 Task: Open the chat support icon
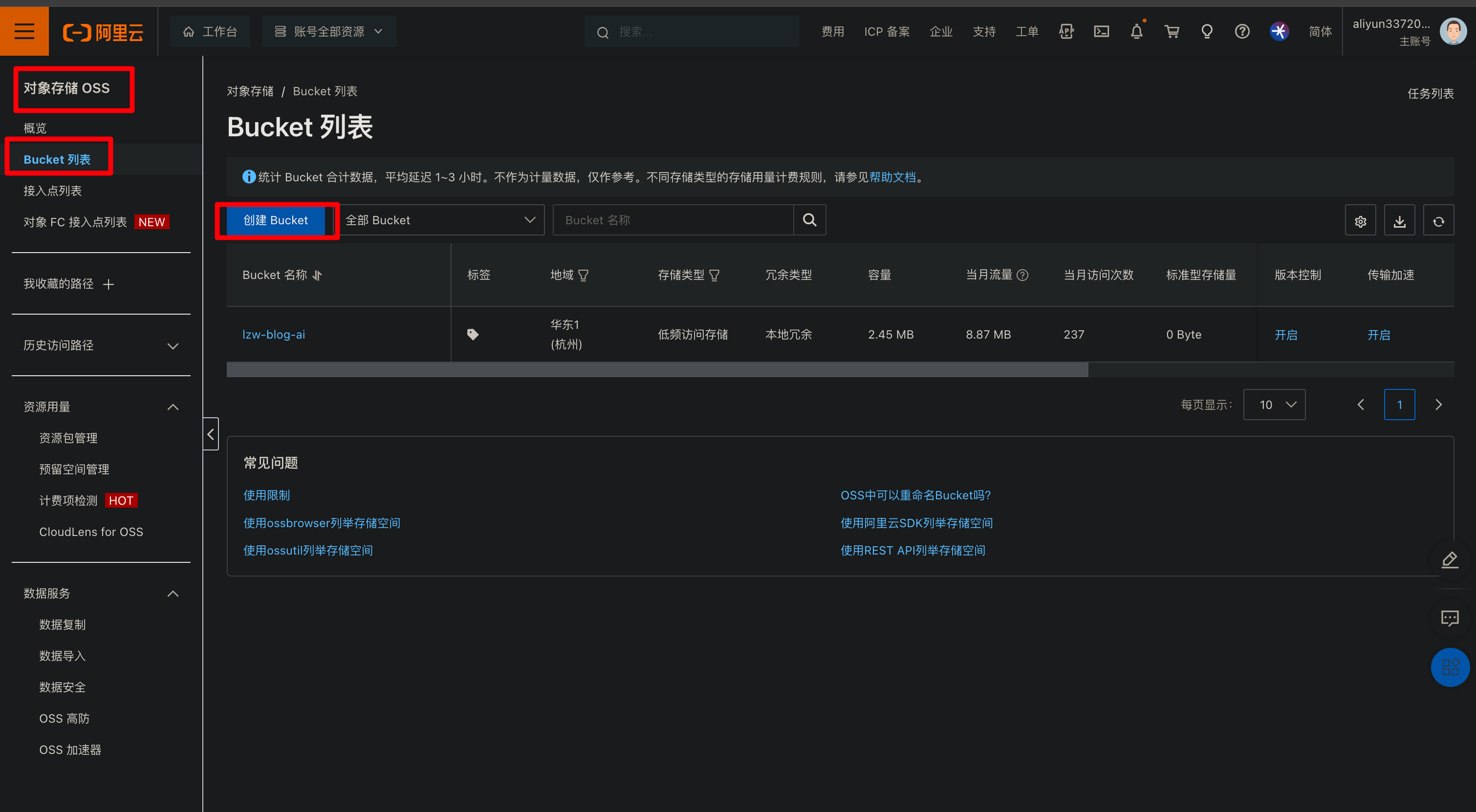coord(1450,619)
